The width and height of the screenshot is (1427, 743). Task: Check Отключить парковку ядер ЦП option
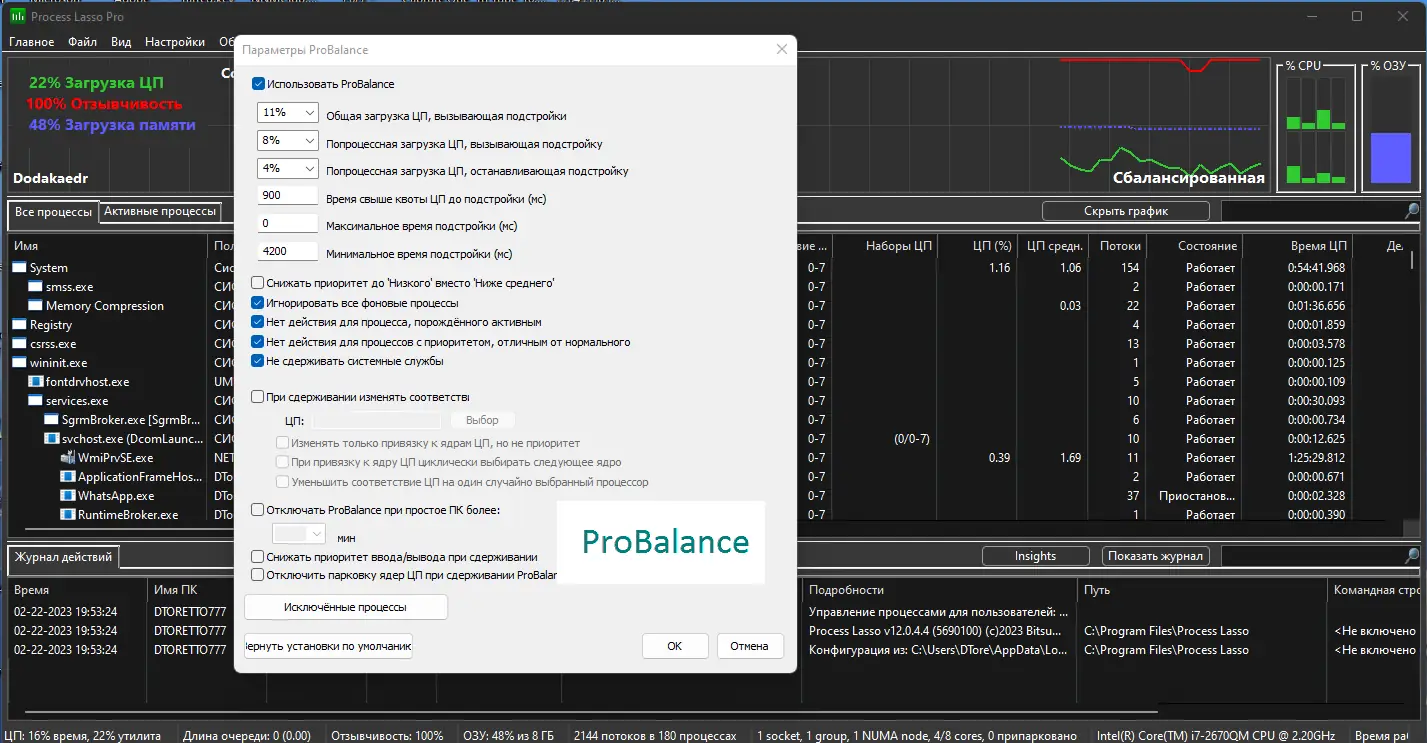pyautogui.click(x=258, y=575)
